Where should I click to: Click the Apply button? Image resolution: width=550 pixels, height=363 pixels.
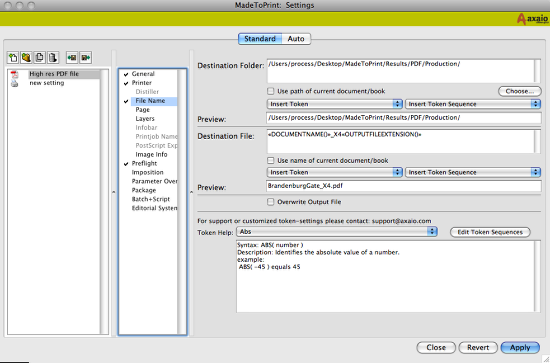(520, 348)
